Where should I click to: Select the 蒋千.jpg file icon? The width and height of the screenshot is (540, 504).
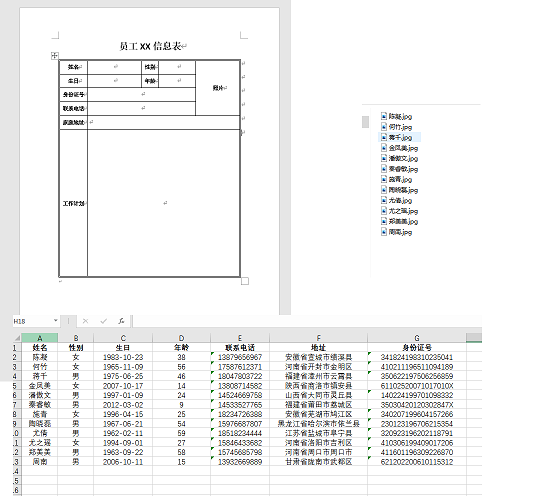click(x=384, y=137)
